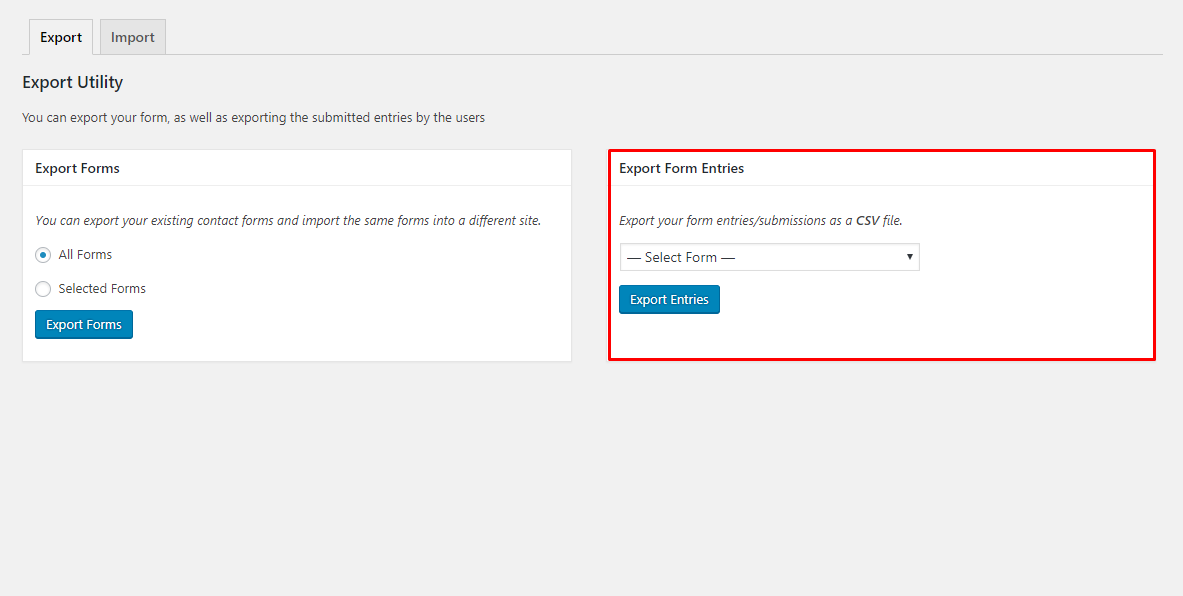Deselect the "All Forms" radio by choosing Selected Forms
The height and width of the screenshot is (596, 1183).
(x=43, y=288)
